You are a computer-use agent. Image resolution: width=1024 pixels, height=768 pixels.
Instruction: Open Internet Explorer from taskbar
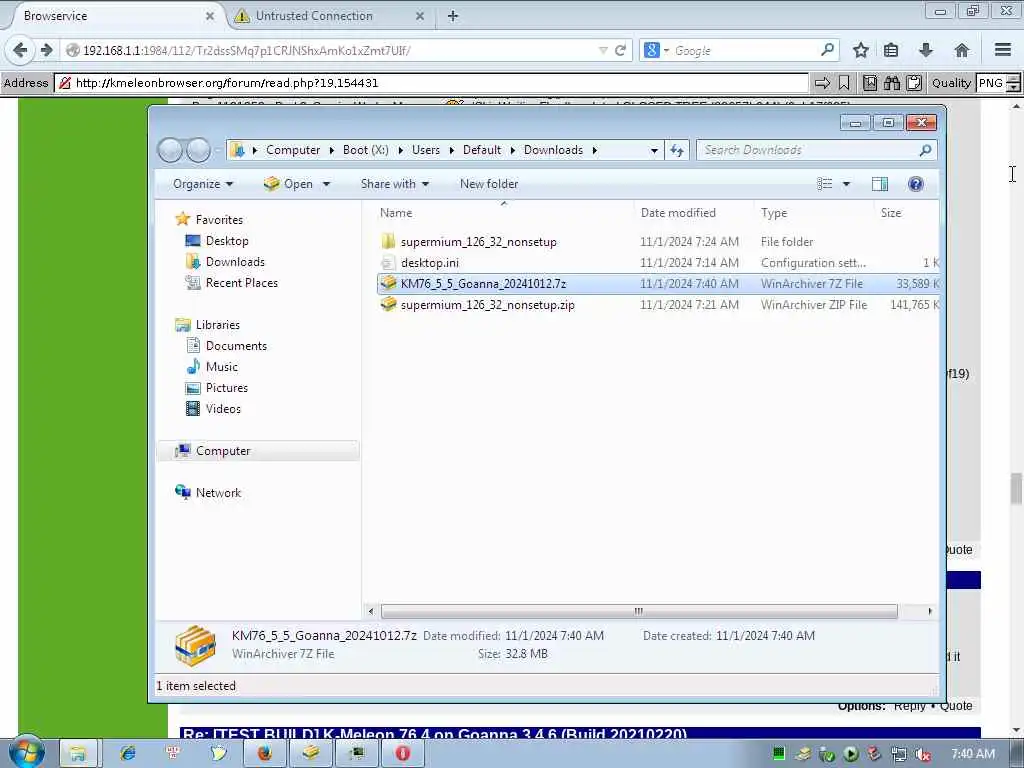pos(128,754)
